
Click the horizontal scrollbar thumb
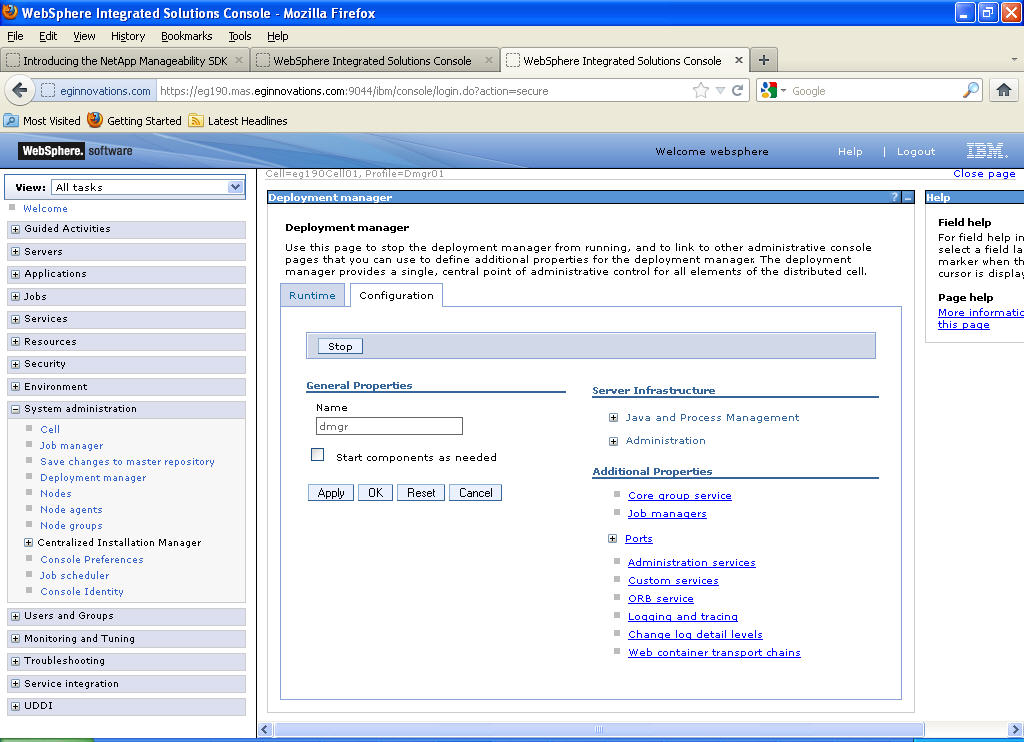(599, 729)
